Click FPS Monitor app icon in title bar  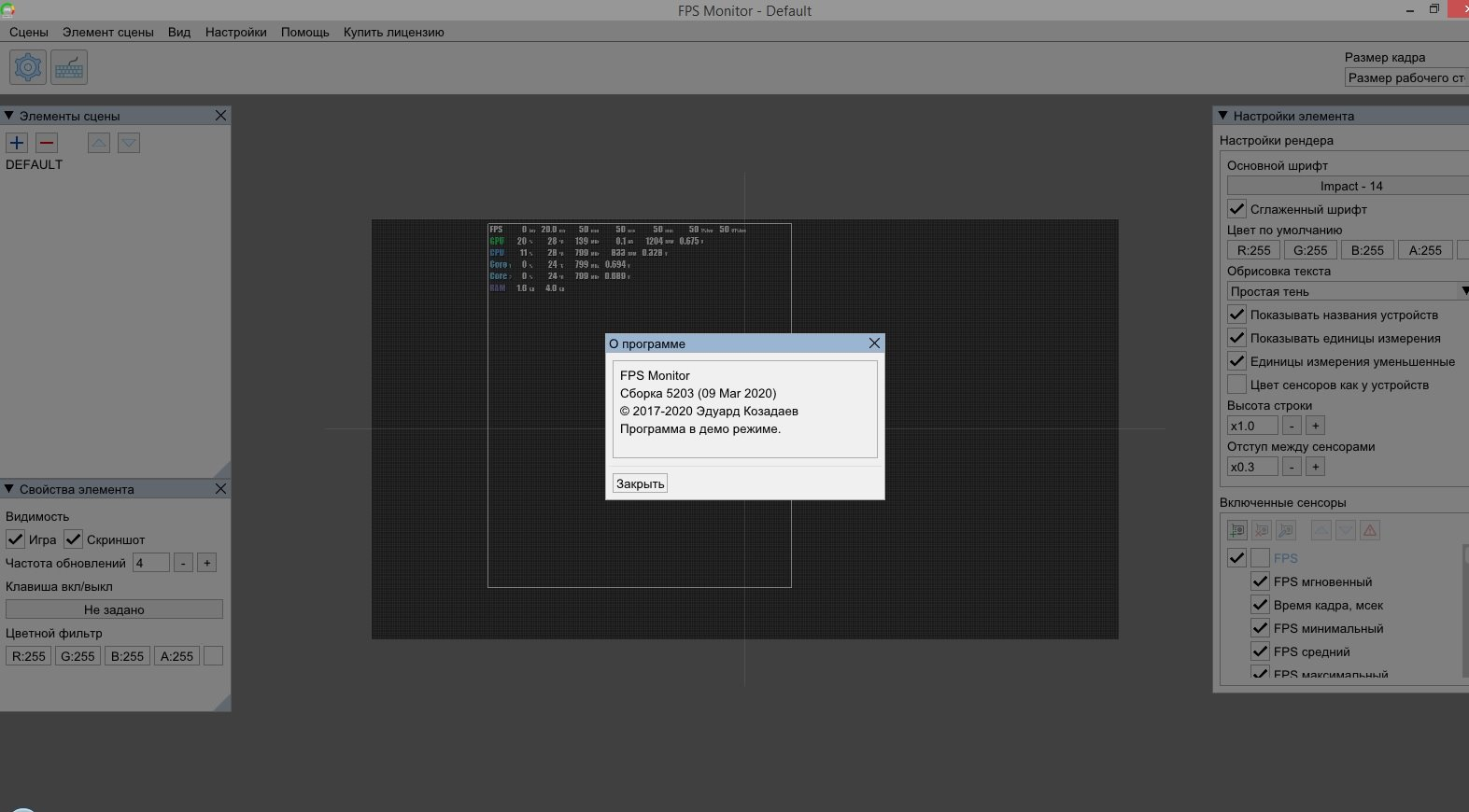(x=7, y=9)
